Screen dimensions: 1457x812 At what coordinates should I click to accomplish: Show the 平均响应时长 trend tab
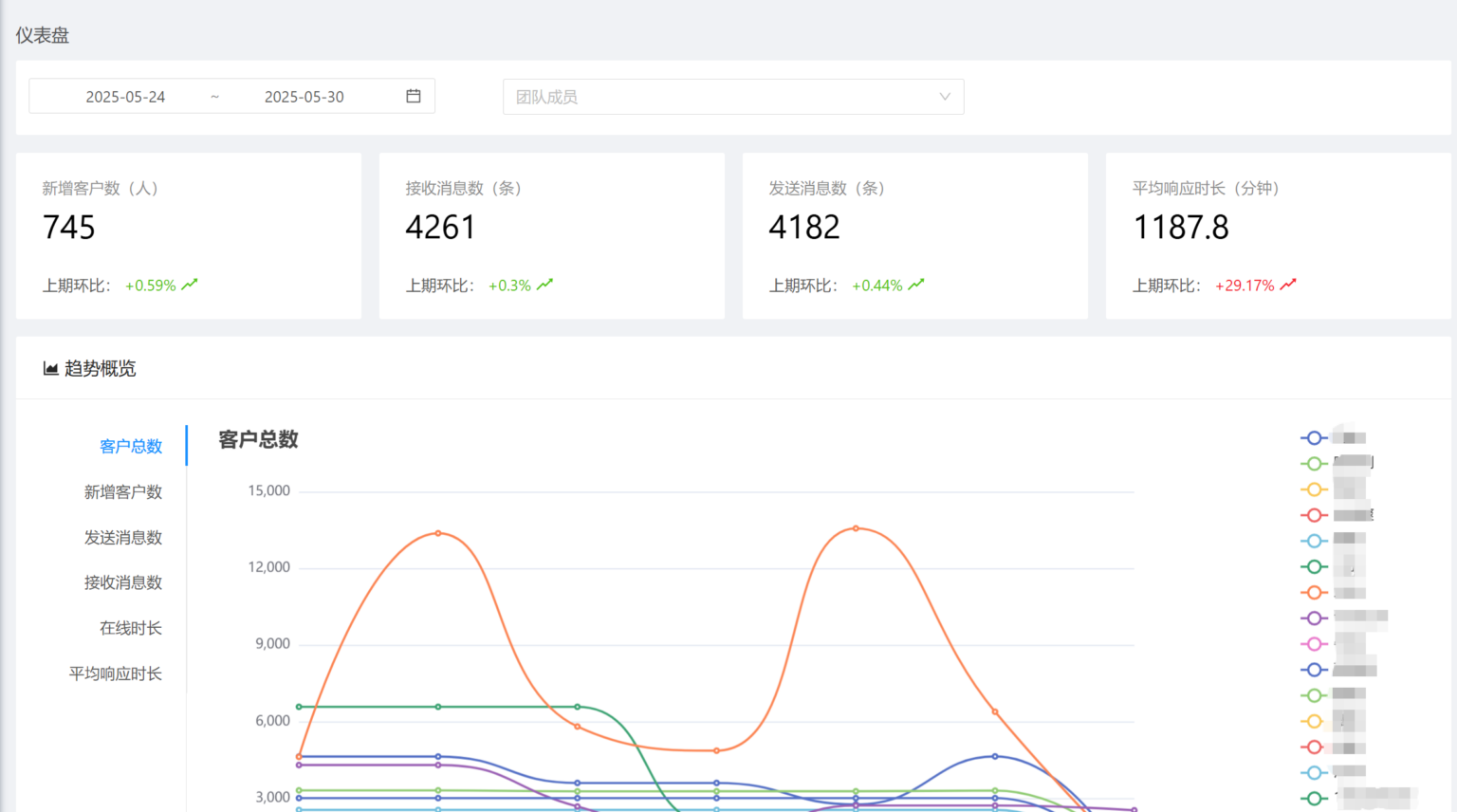[116, 674]
